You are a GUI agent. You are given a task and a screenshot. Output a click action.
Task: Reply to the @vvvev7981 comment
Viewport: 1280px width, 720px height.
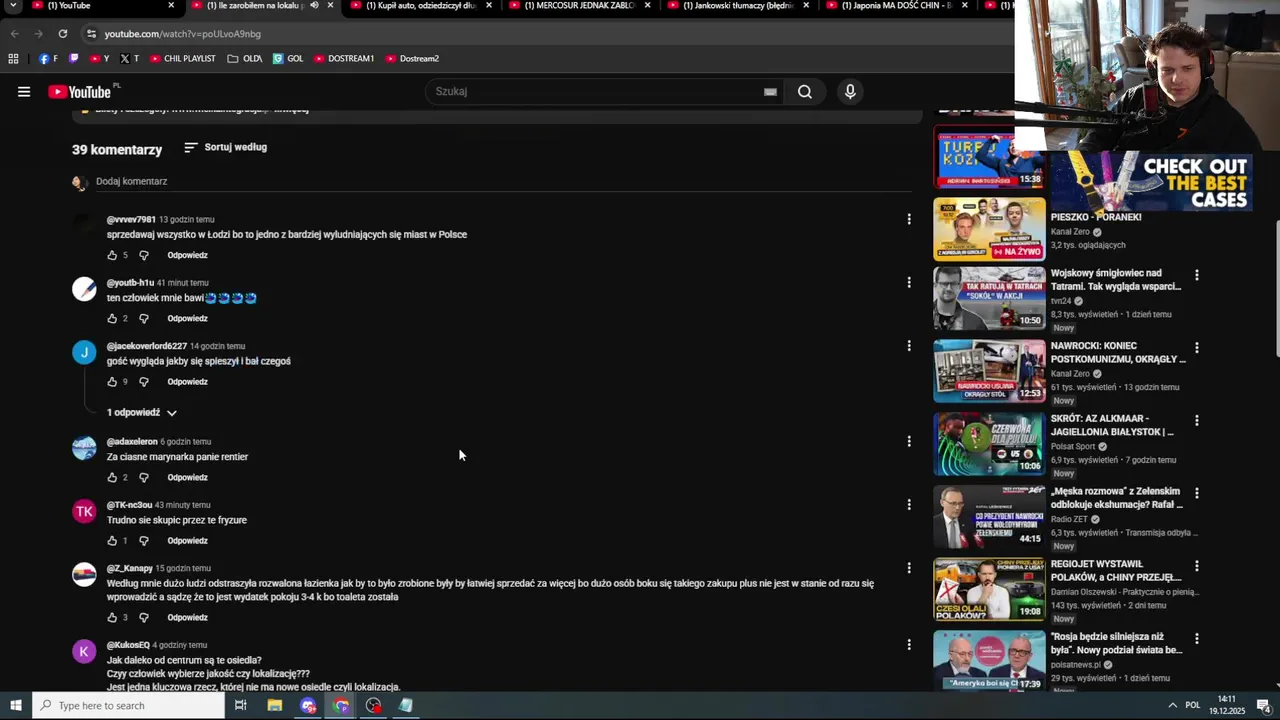coord(187,255)
